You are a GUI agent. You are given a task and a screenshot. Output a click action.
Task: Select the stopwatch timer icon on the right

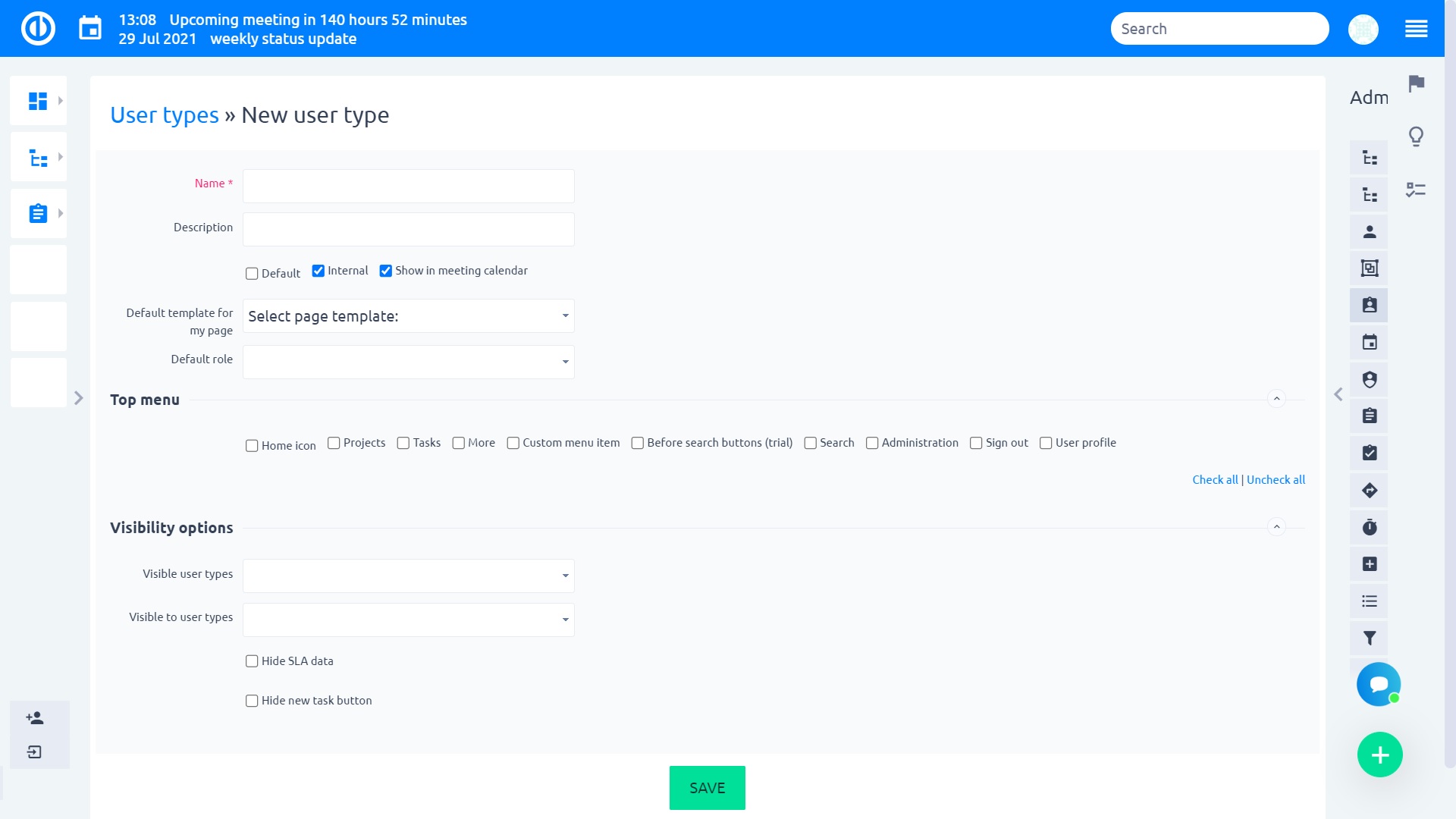[1370, 528]
